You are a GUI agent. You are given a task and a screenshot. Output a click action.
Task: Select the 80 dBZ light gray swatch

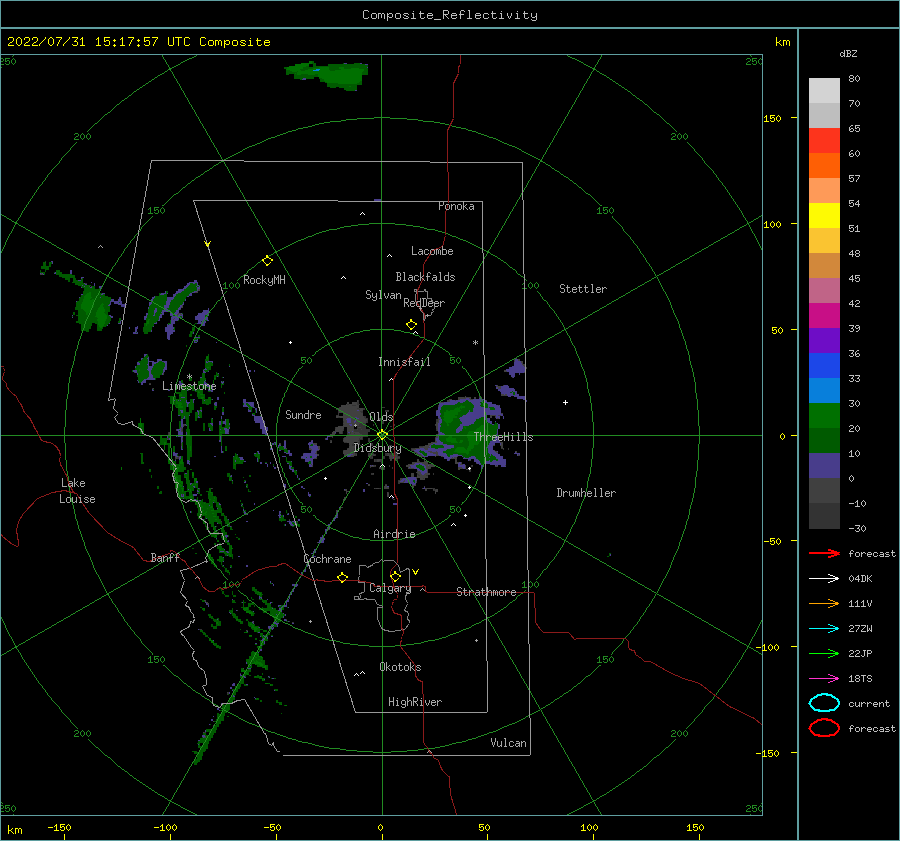824,91
